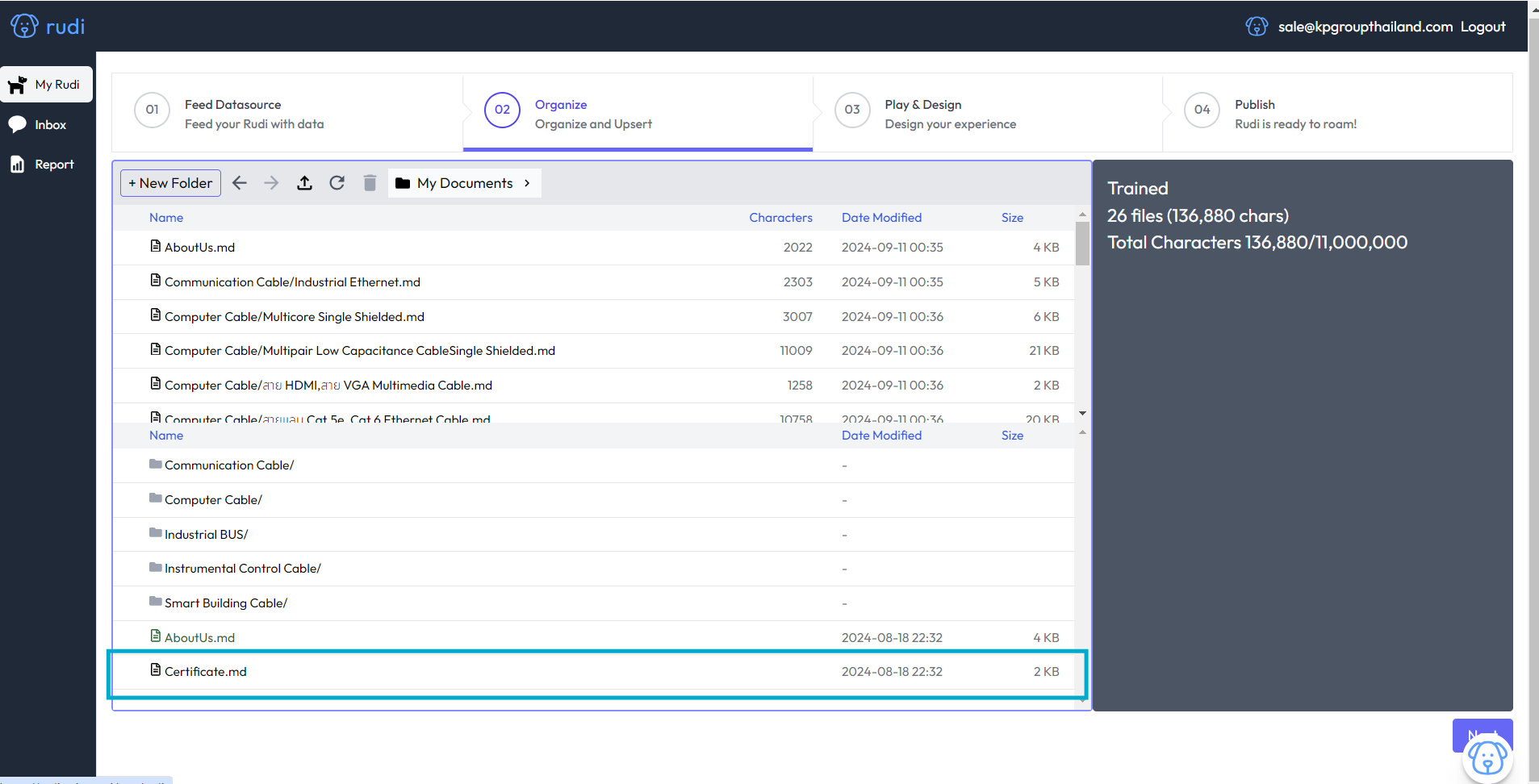
Task: Go to Play & Design step 03
Action: click(988, 113)
